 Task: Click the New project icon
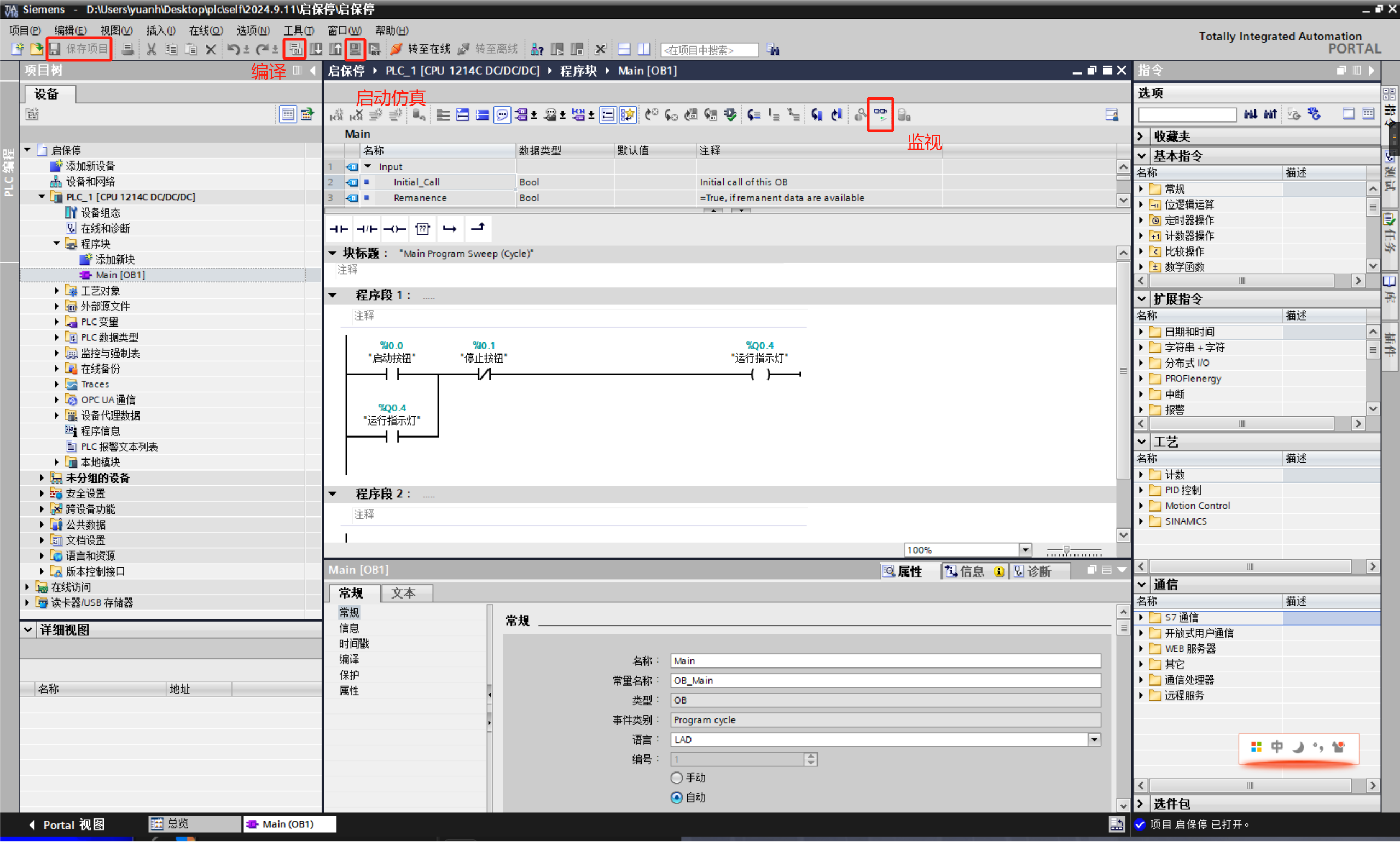coord(18,49)
